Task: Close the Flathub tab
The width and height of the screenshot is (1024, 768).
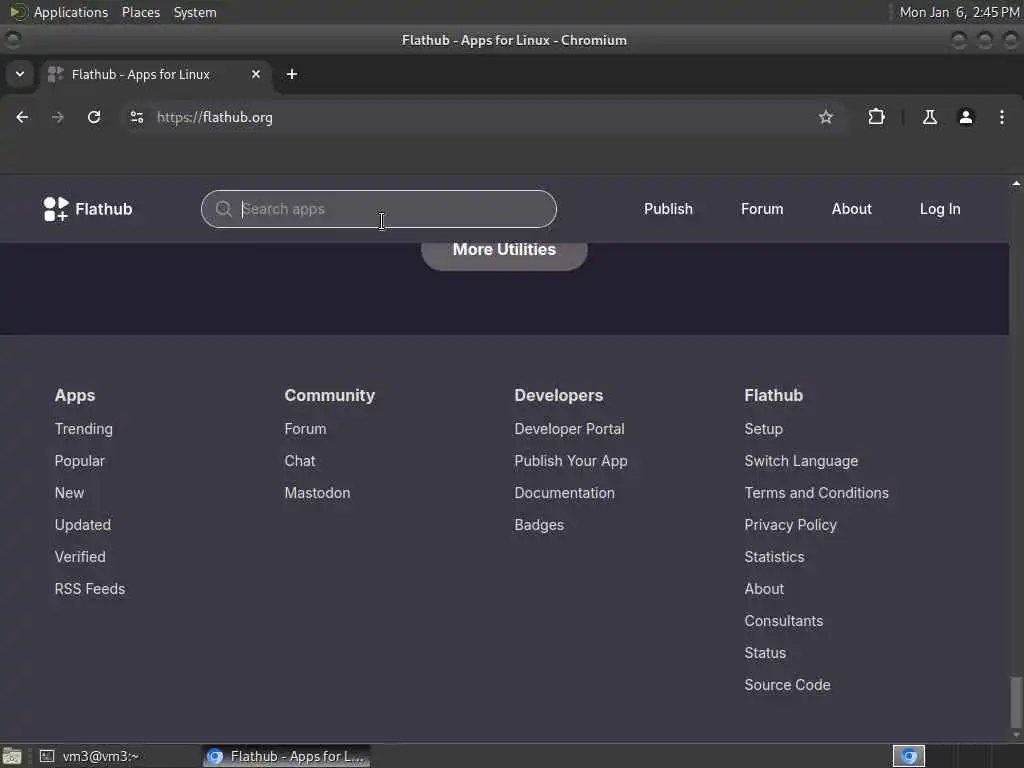Action: point(256,74)
